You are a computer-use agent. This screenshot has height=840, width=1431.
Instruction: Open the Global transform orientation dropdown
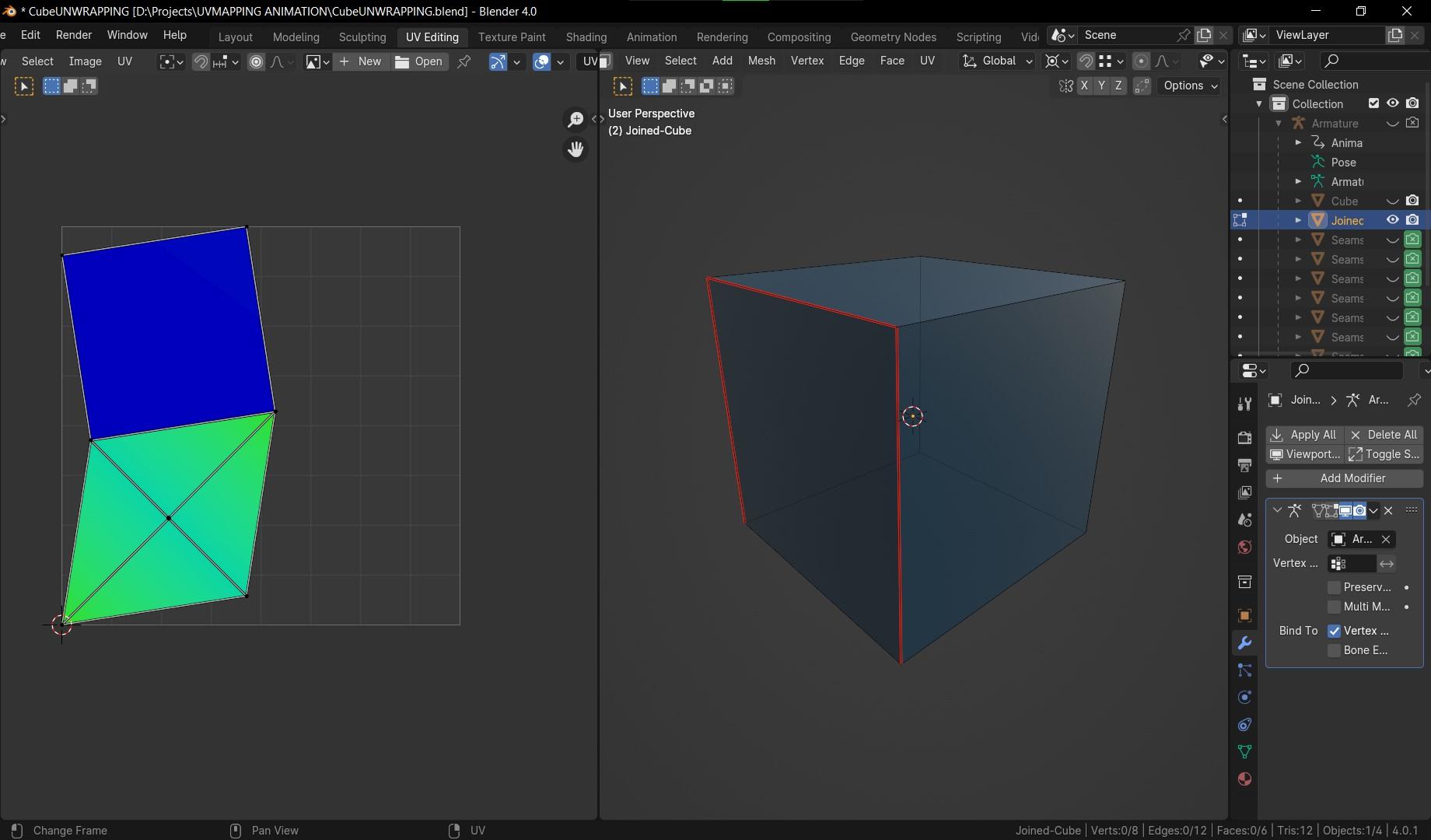click(998, 61)
